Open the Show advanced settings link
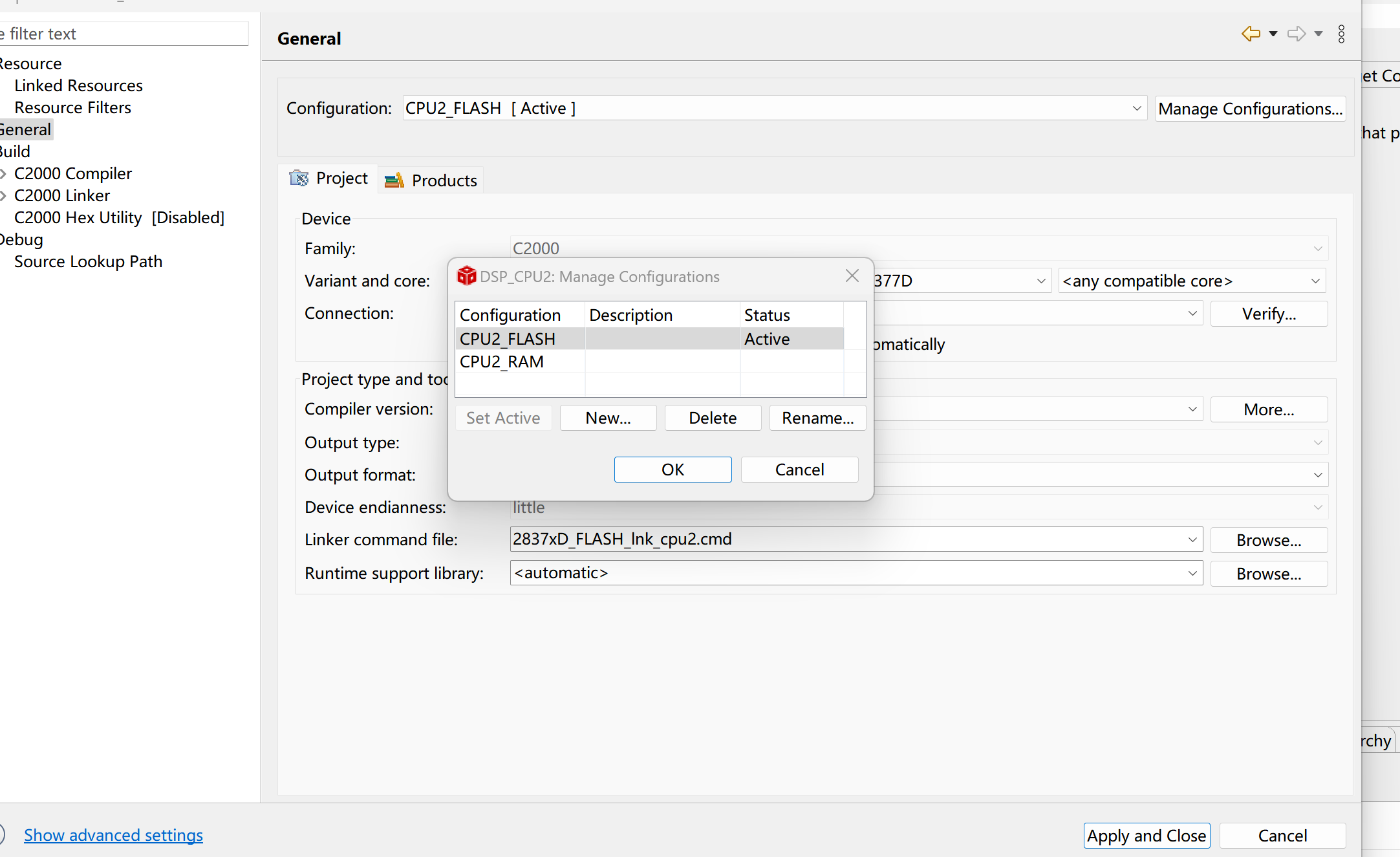 click(113, 835)
